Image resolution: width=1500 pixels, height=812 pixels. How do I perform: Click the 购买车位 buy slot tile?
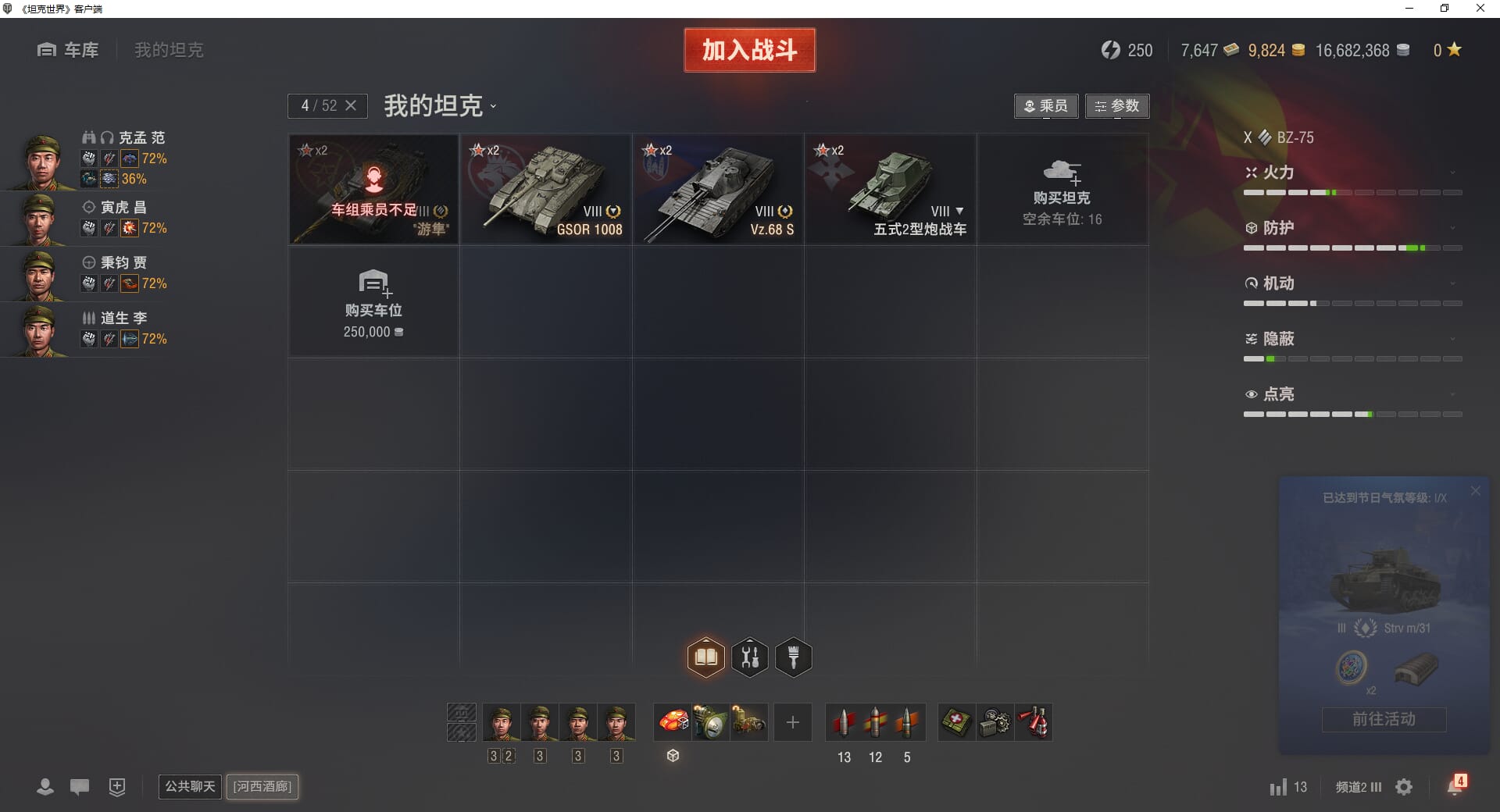click(373, 302)
